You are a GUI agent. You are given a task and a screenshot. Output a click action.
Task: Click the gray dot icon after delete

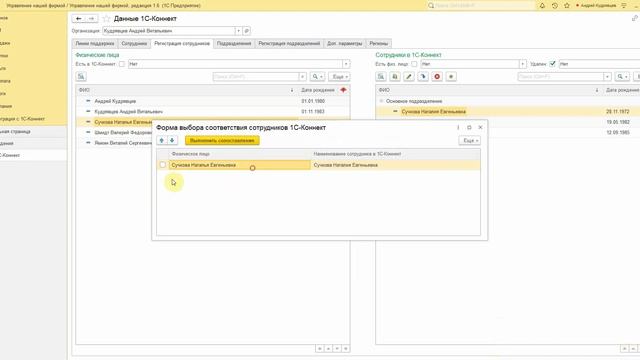pyautogui.click(x=451, y=77)
